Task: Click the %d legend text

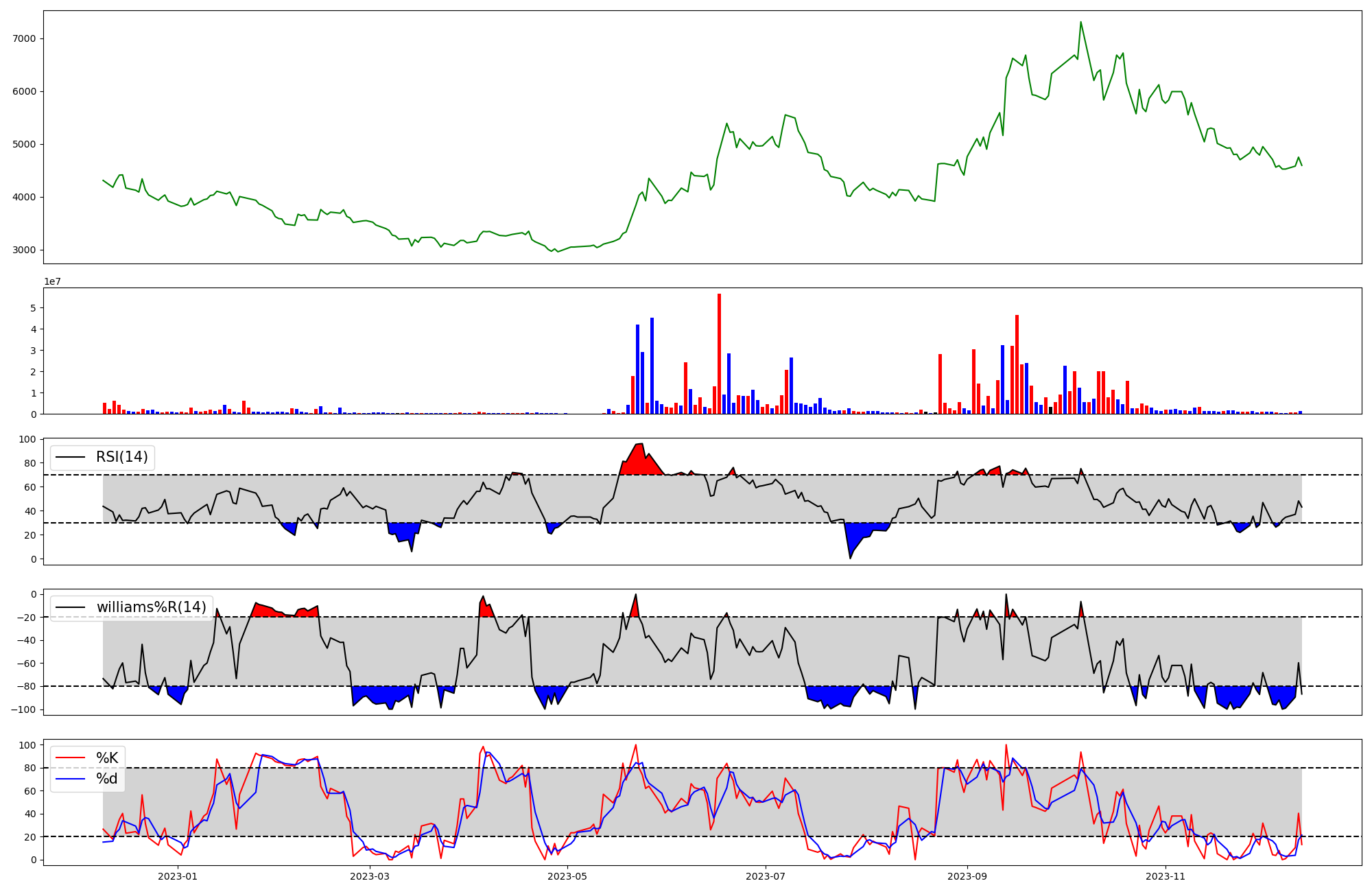Action: pos(107,779)
